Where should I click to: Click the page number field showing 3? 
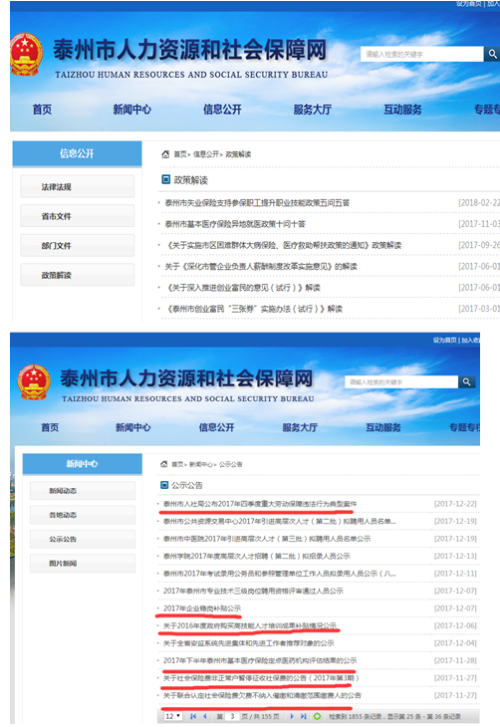(232, 716)
